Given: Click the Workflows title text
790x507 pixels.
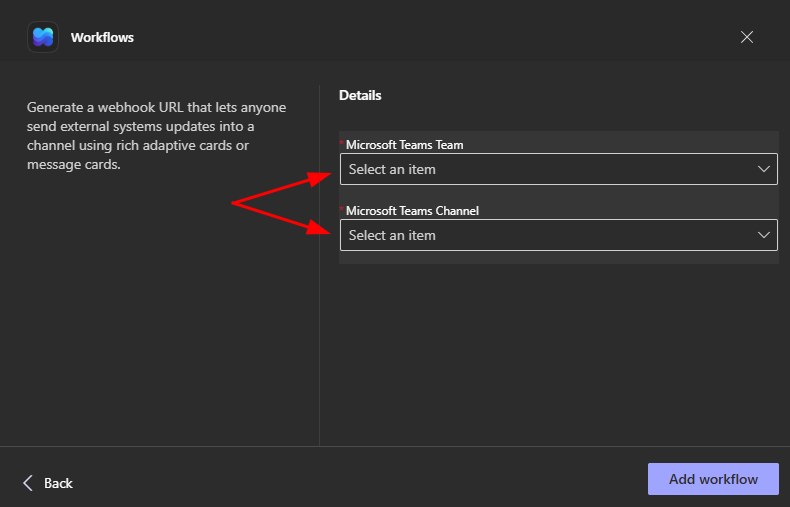Looking at the screenshot, I should 102,37.
